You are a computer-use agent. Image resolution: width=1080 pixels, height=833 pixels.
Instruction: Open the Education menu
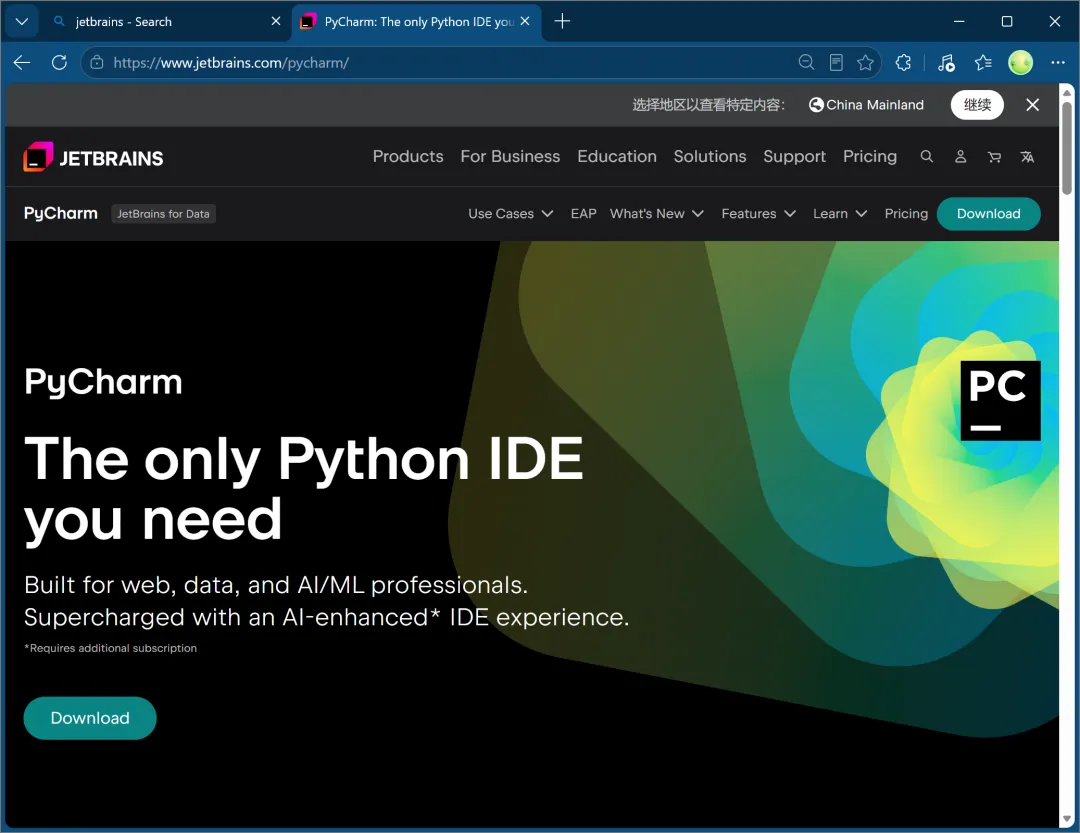(616, 156)
